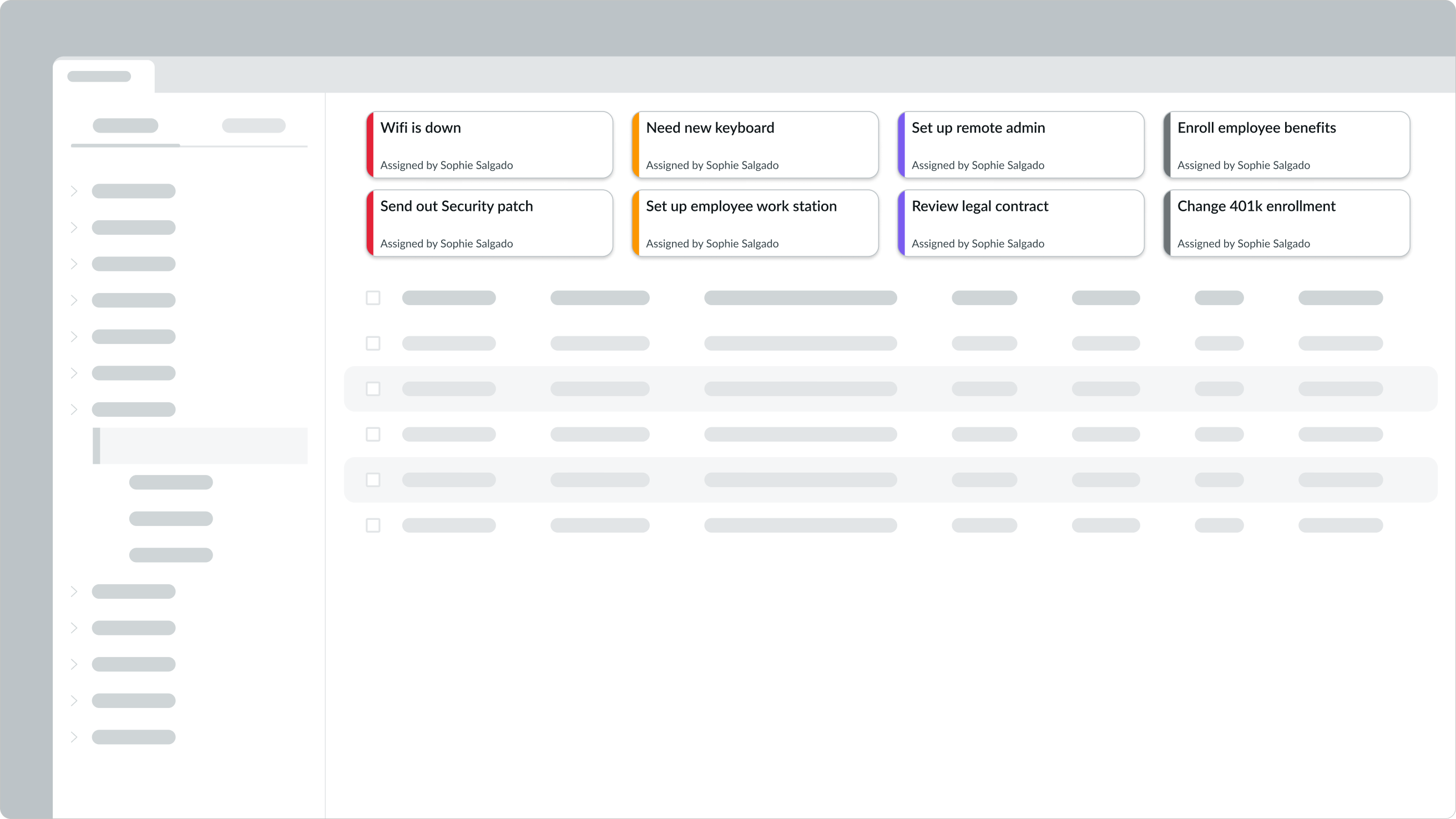Select the highlighted item in the sidebar tree
This screenshot has height=819, width=1456.
point(201,446)
